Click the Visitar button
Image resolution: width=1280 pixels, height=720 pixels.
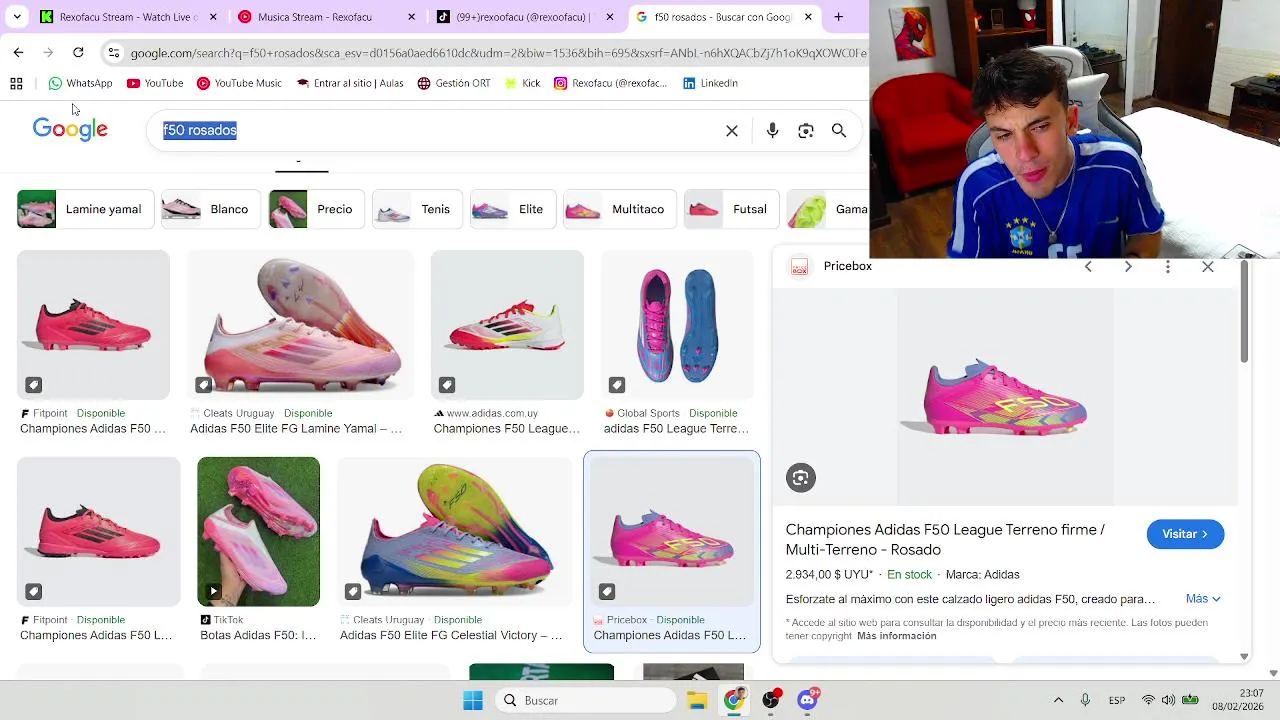pos(1185,534)
